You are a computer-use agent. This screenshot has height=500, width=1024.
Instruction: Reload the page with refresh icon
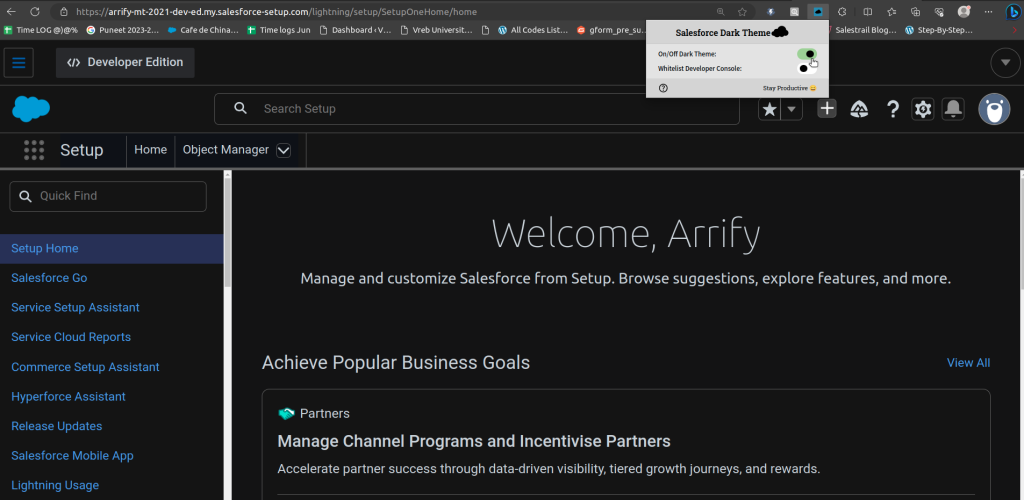pos(35,12)
